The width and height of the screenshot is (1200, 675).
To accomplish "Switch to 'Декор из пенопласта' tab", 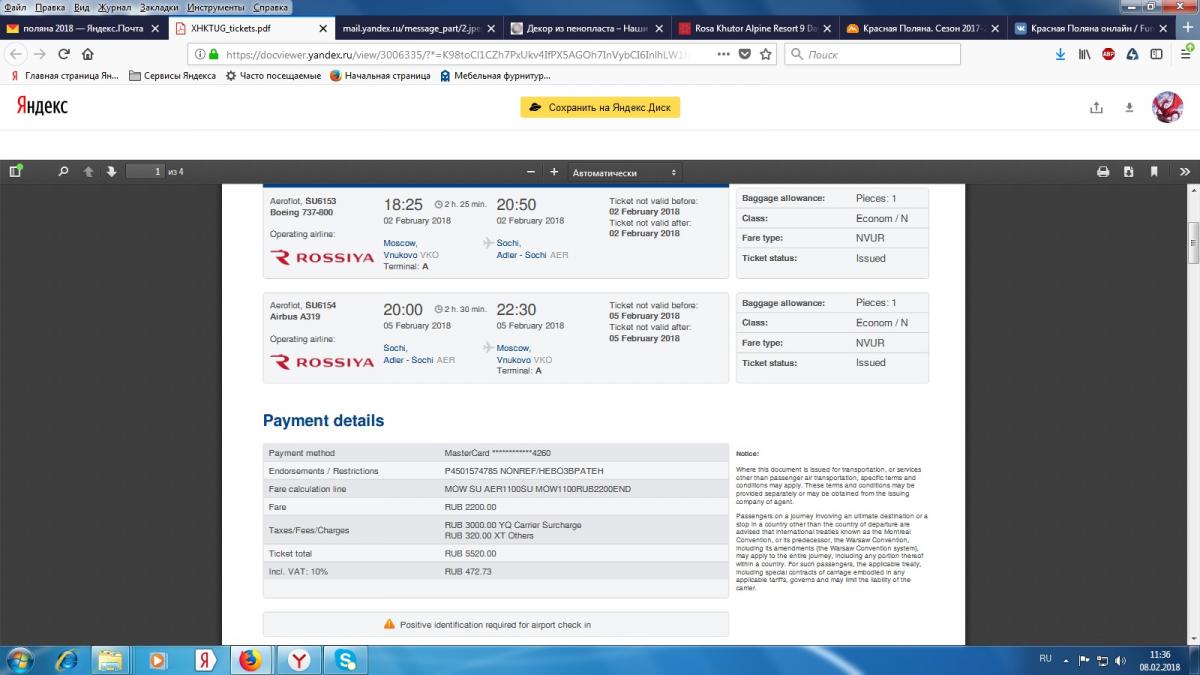I will [x=585, y=28].
